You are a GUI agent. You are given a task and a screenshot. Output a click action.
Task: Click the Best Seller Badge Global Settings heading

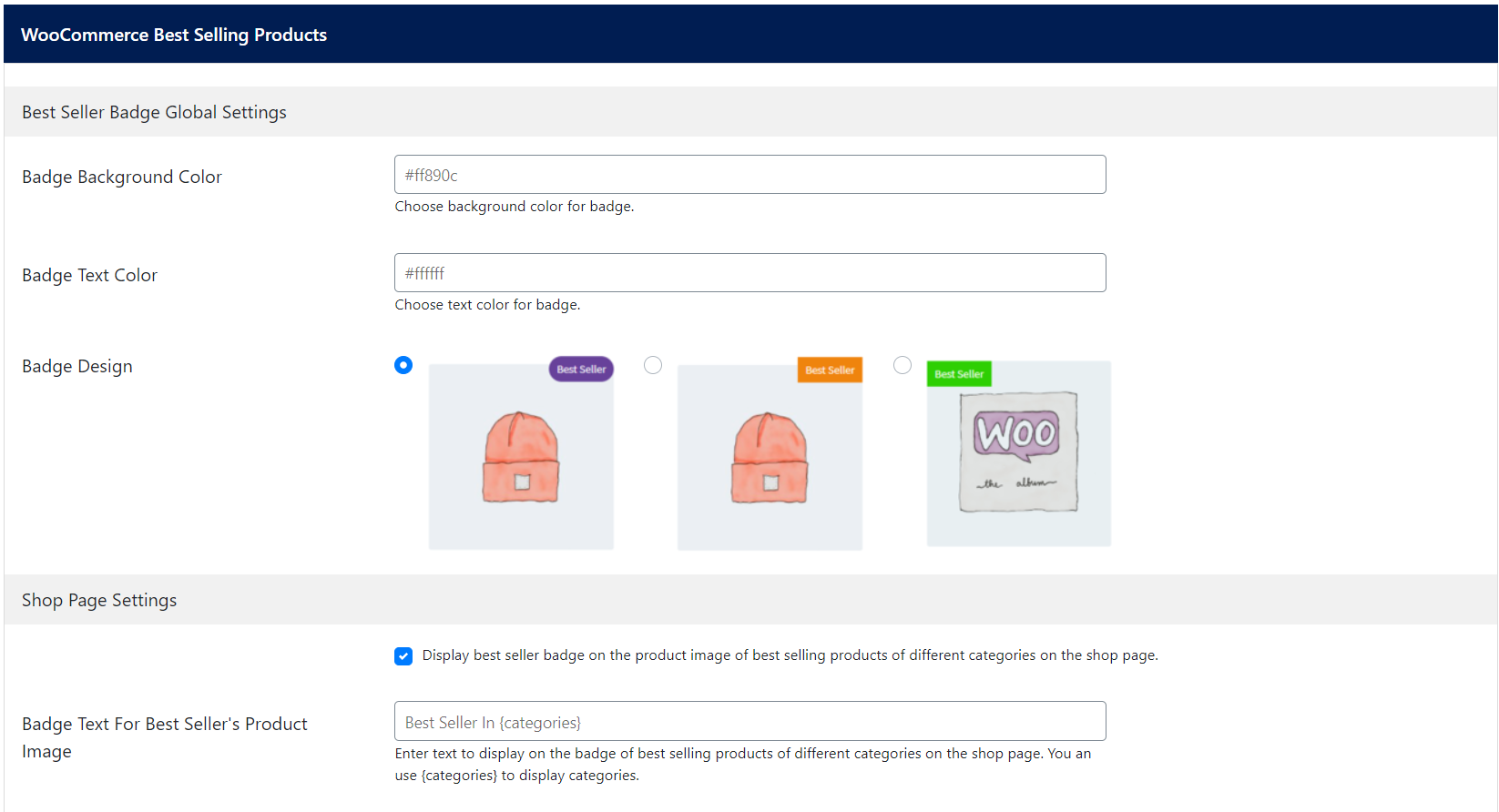click(154, 112)
